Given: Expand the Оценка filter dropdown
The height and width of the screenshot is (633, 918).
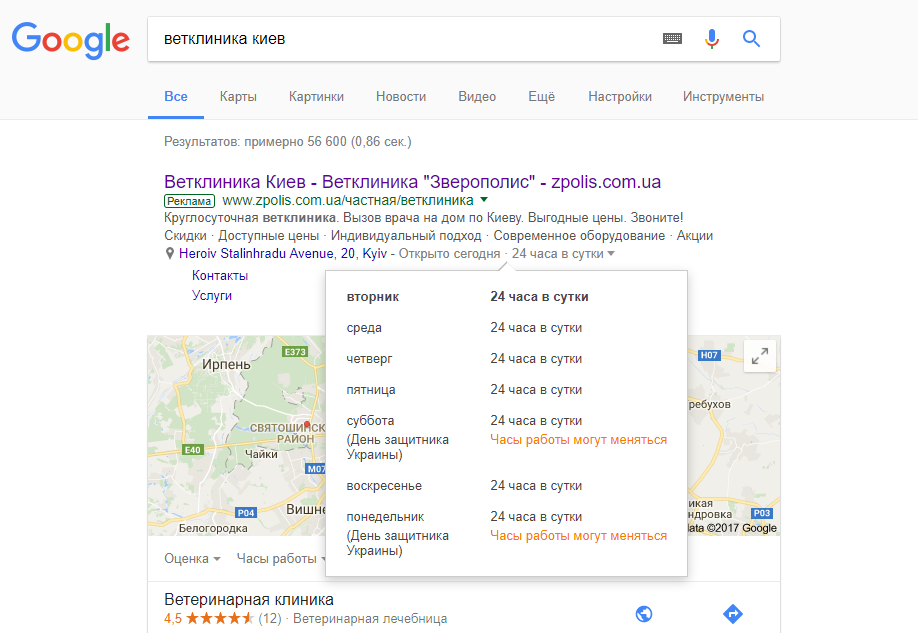Looking at the screenshot, I should (x=192, y=558).
